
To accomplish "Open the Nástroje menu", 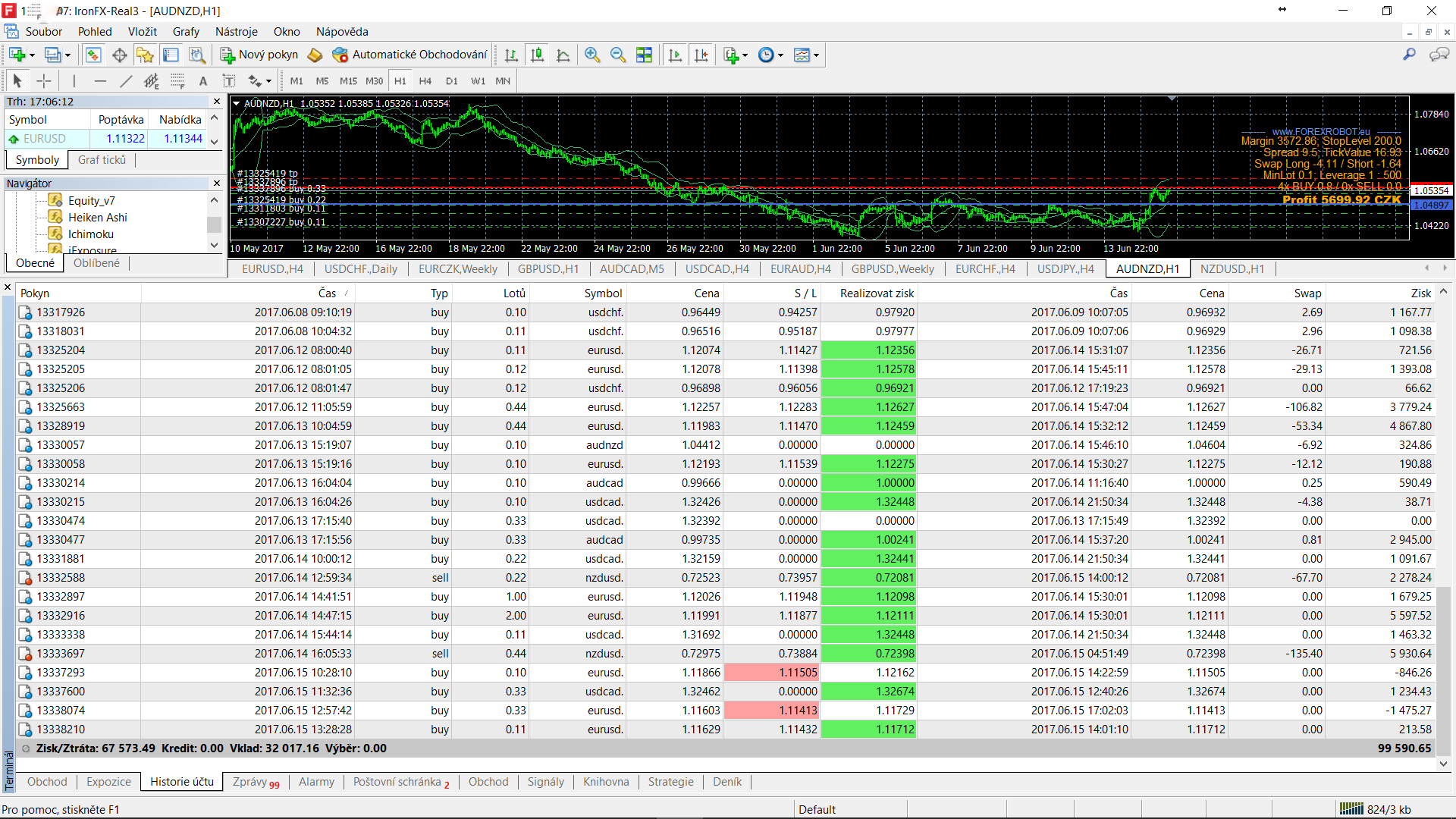I will point(236,32).
